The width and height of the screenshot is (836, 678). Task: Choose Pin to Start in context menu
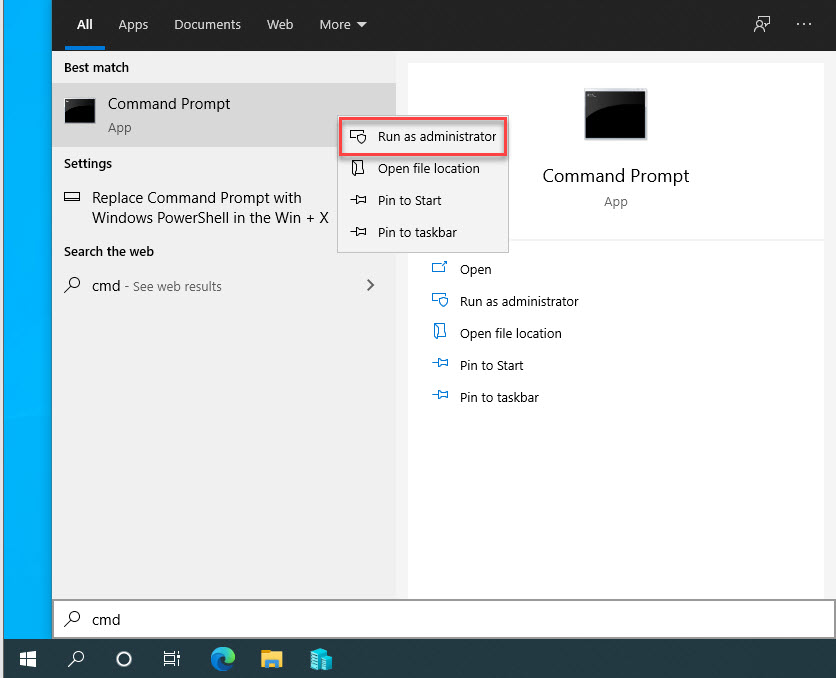(423, 200)
